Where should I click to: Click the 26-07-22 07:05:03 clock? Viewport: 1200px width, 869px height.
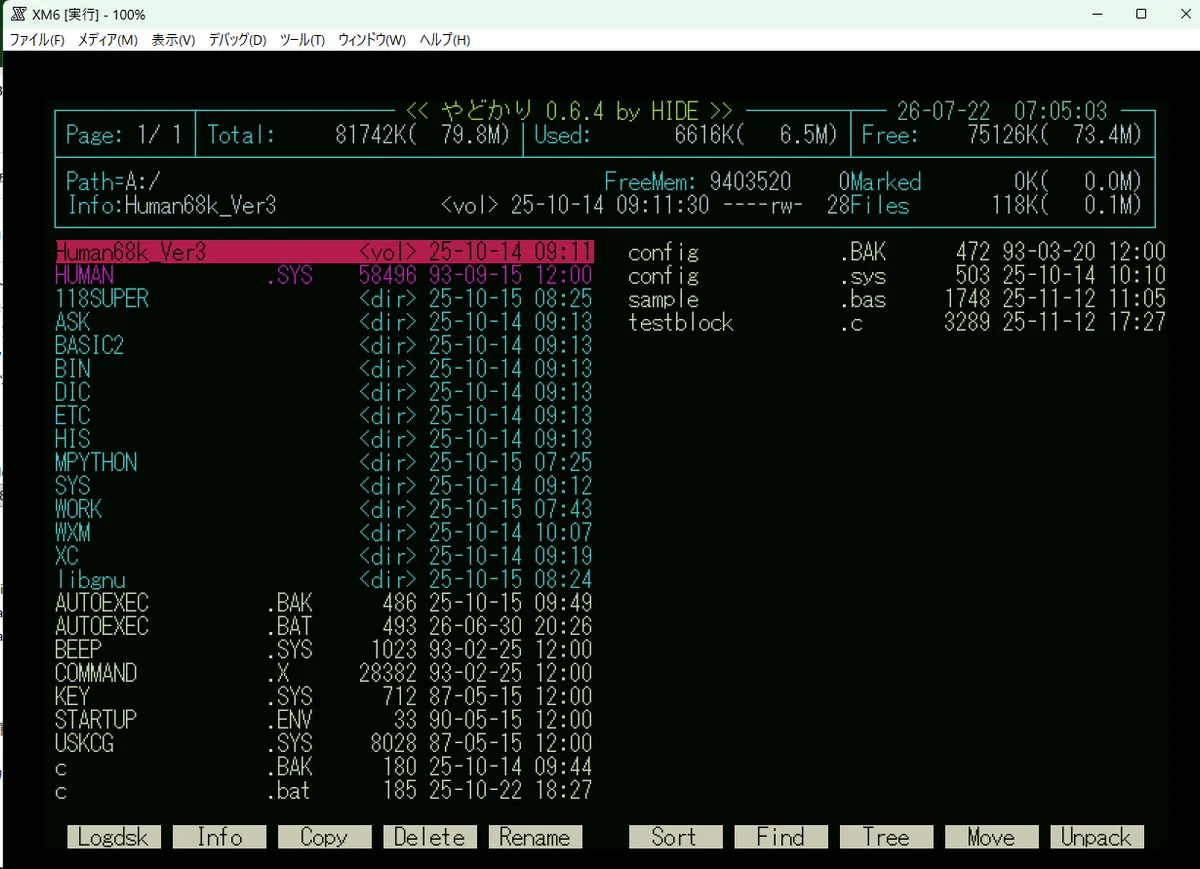pos(1001,110)
